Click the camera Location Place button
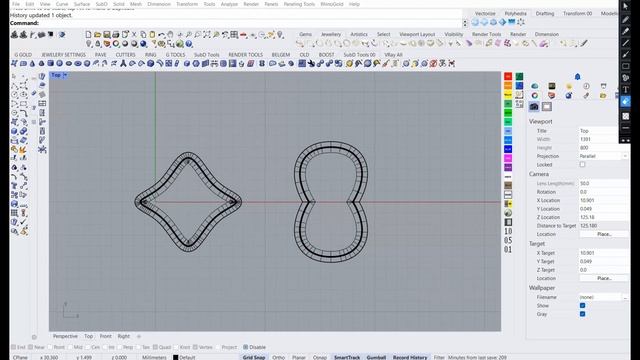Screen dimensions: 640x360 click(x=604, y=234)
